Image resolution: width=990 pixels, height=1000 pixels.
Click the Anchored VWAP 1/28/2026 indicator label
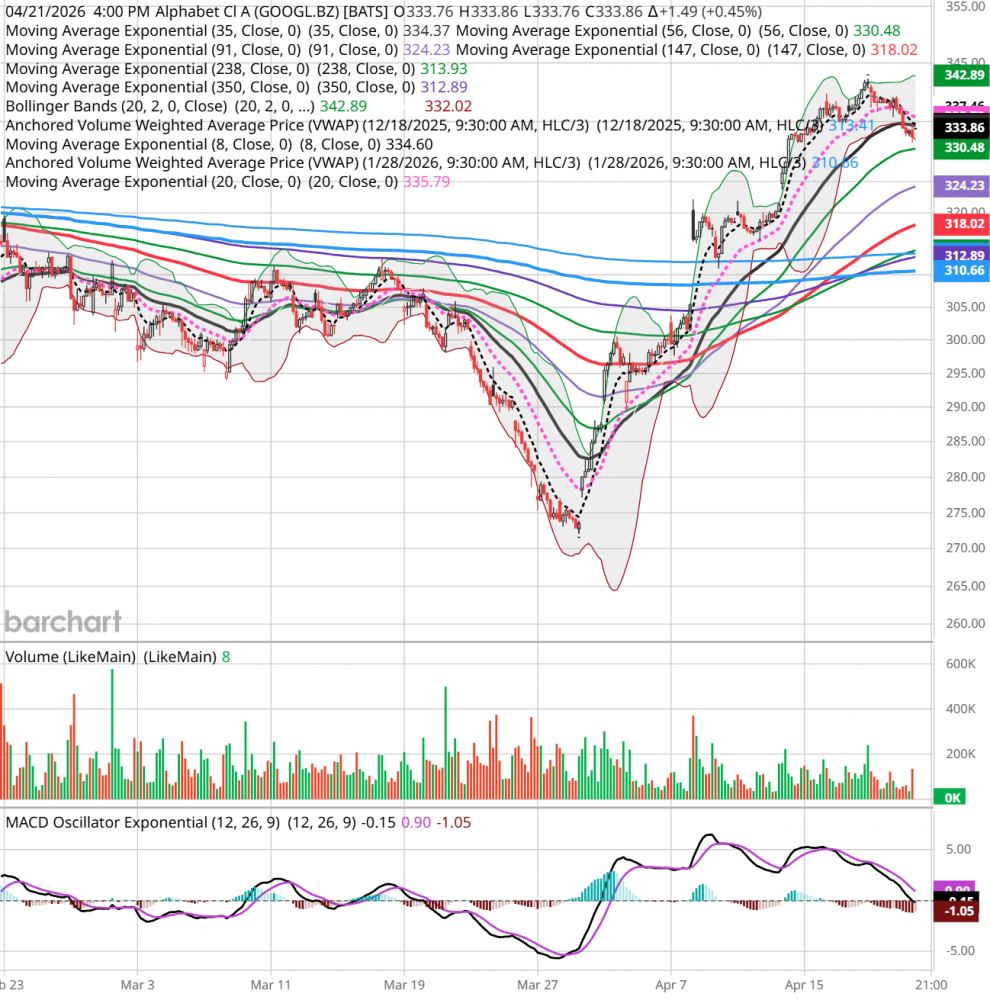[293, 163]
